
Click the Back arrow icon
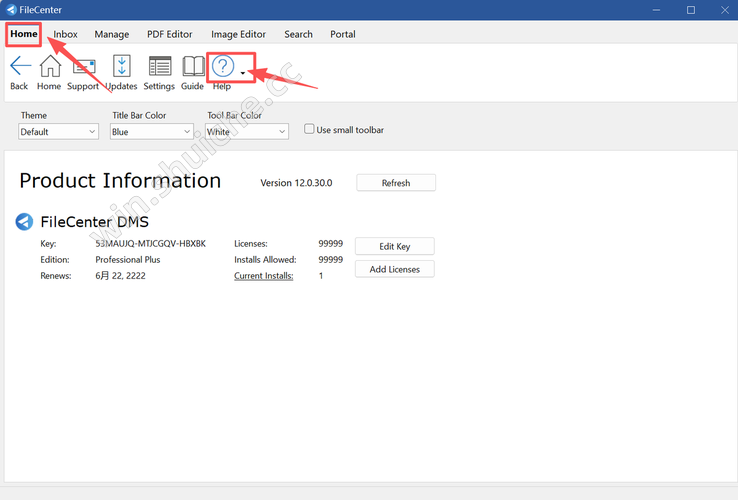click(19, 67)
